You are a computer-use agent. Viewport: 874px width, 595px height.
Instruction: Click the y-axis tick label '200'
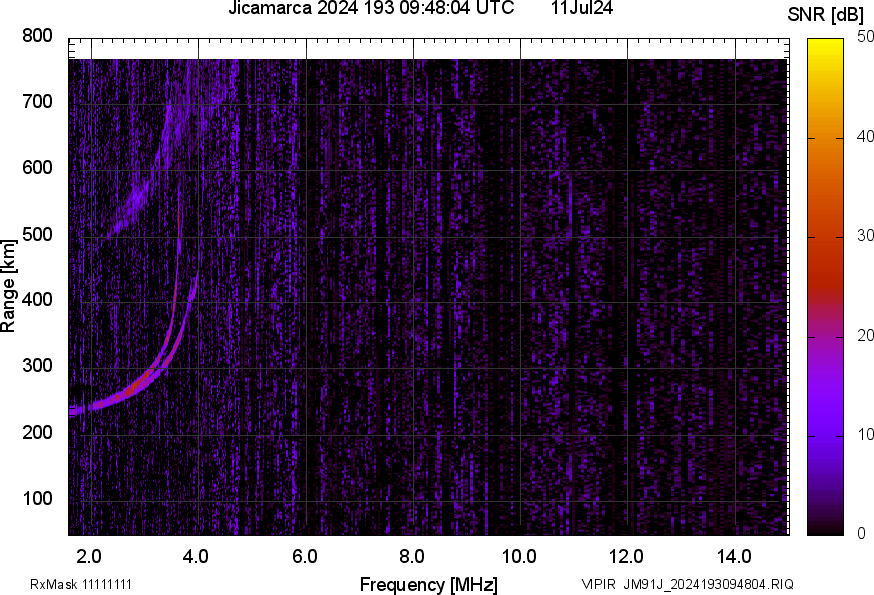[x=37, y=432]
